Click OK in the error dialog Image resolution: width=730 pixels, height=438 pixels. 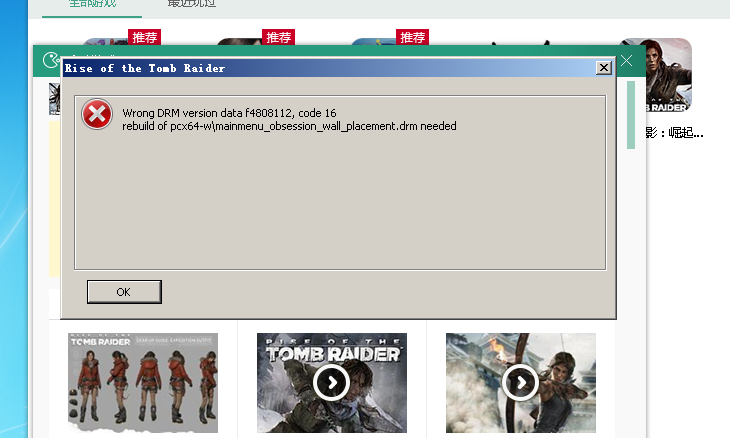pos(124,292)
